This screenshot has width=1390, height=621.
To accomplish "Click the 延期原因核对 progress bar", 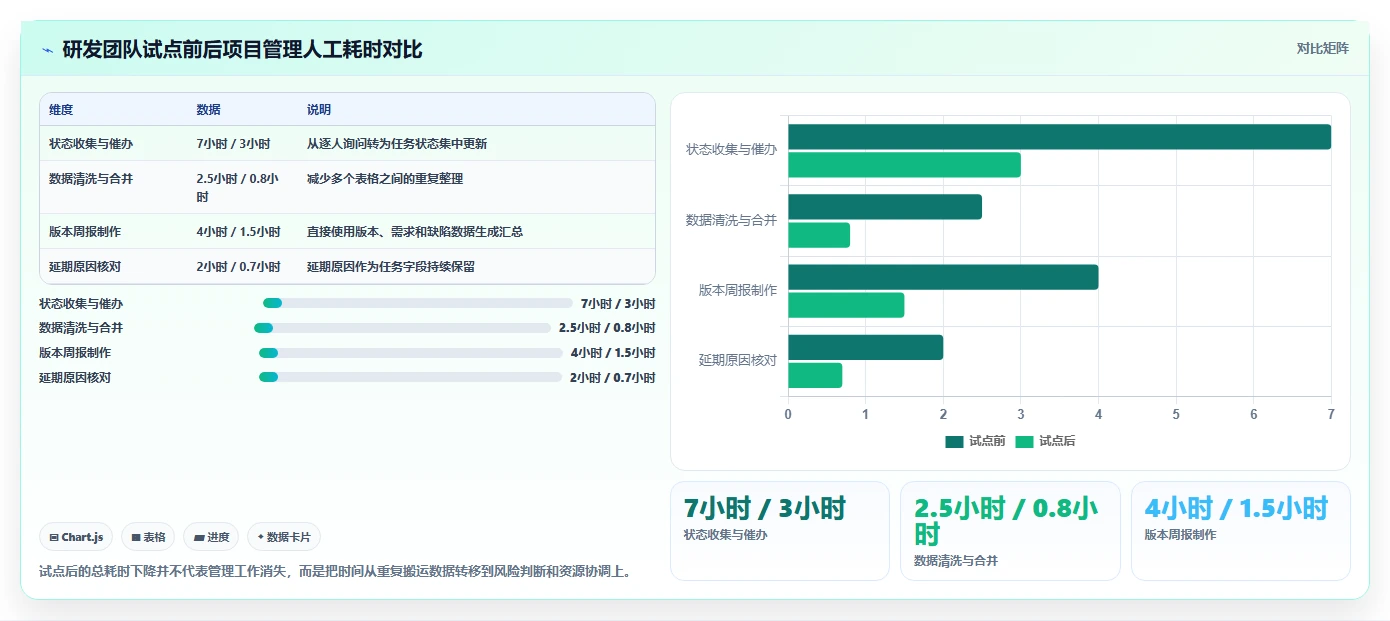I will click(x=410, y=377).
